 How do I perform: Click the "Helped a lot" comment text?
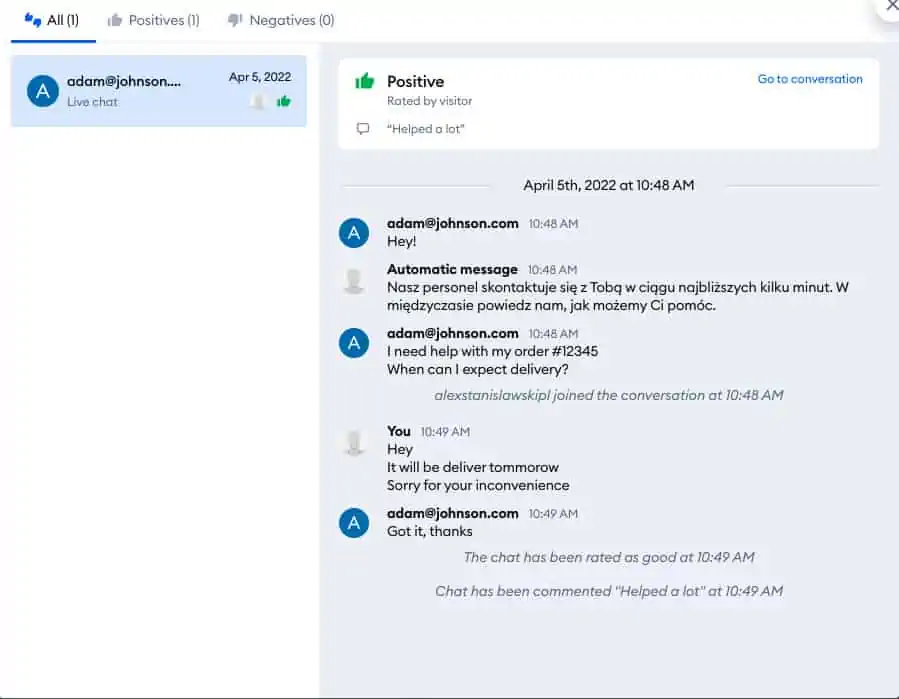[x=425, y=129]
